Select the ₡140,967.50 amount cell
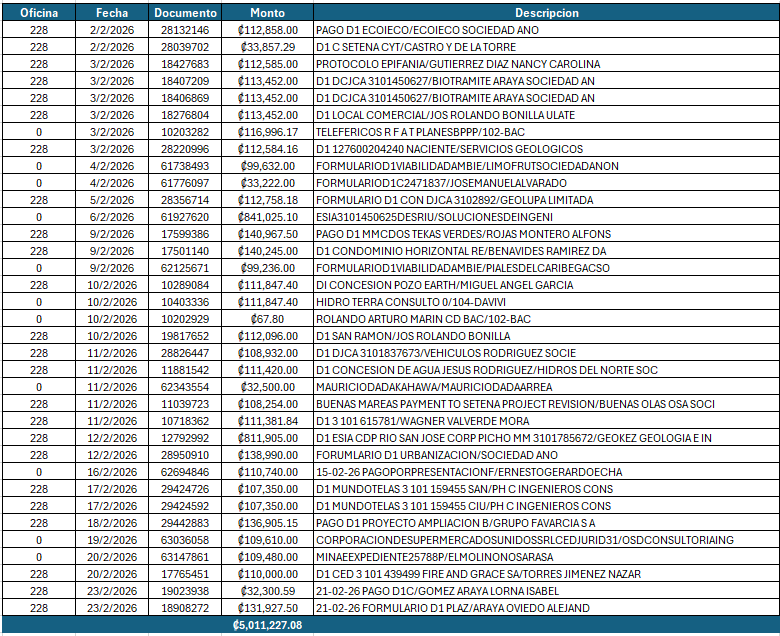 pyautogui.click(x=266, y=234)
